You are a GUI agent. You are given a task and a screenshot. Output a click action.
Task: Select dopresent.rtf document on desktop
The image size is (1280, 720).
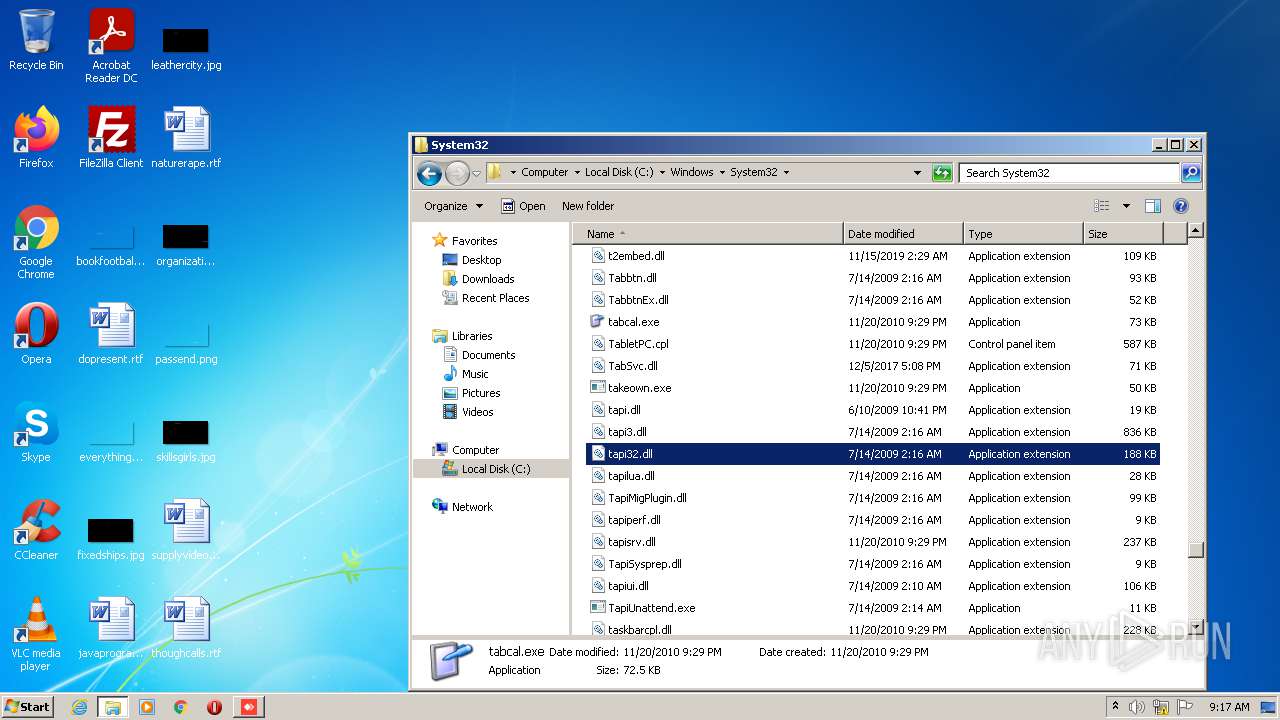point(111,333)
